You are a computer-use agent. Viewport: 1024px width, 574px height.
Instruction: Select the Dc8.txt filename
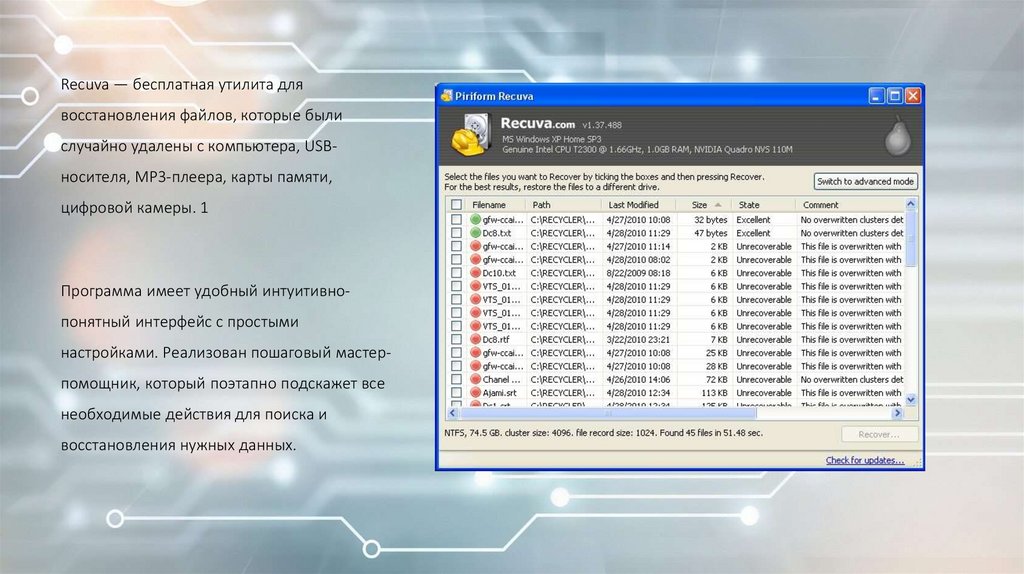[x=497, y=233]
